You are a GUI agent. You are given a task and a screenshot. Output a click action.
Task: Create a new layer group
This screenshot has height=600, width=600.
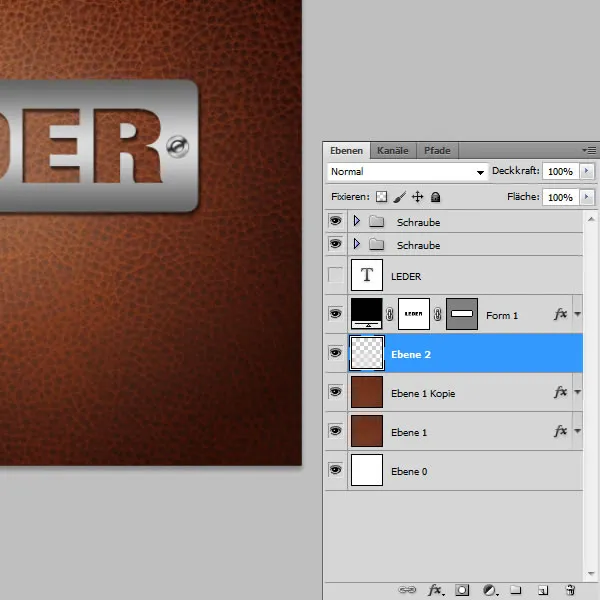pyautogui.click(x=517, y=590)
